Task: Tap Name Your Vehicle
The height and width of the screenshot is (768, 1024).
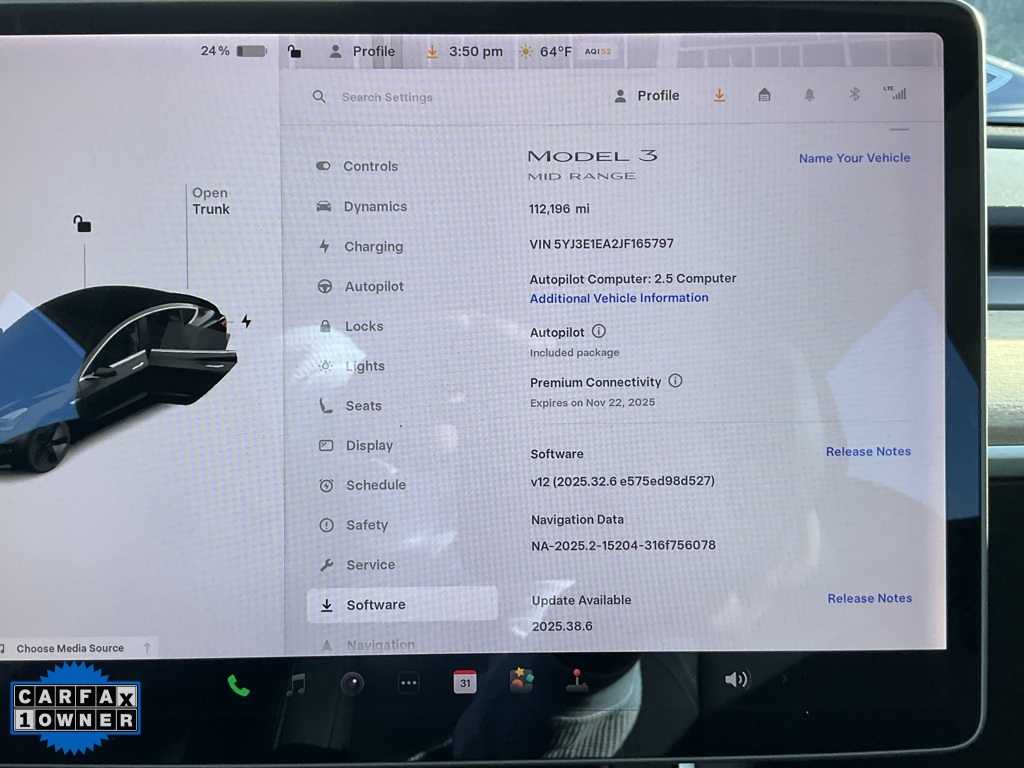Action: 854,158
